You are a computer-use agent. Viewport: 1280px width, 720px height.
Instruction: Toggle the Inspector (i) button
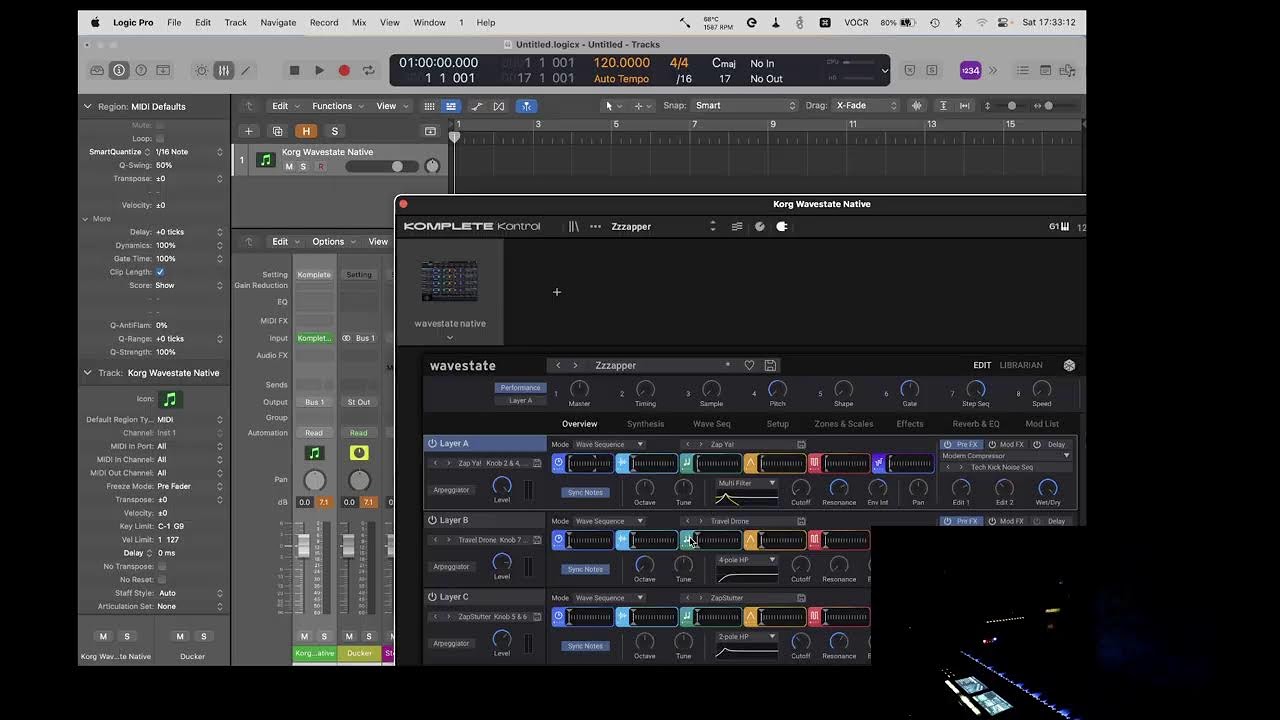pyautogui.click(x=119, y=71)
